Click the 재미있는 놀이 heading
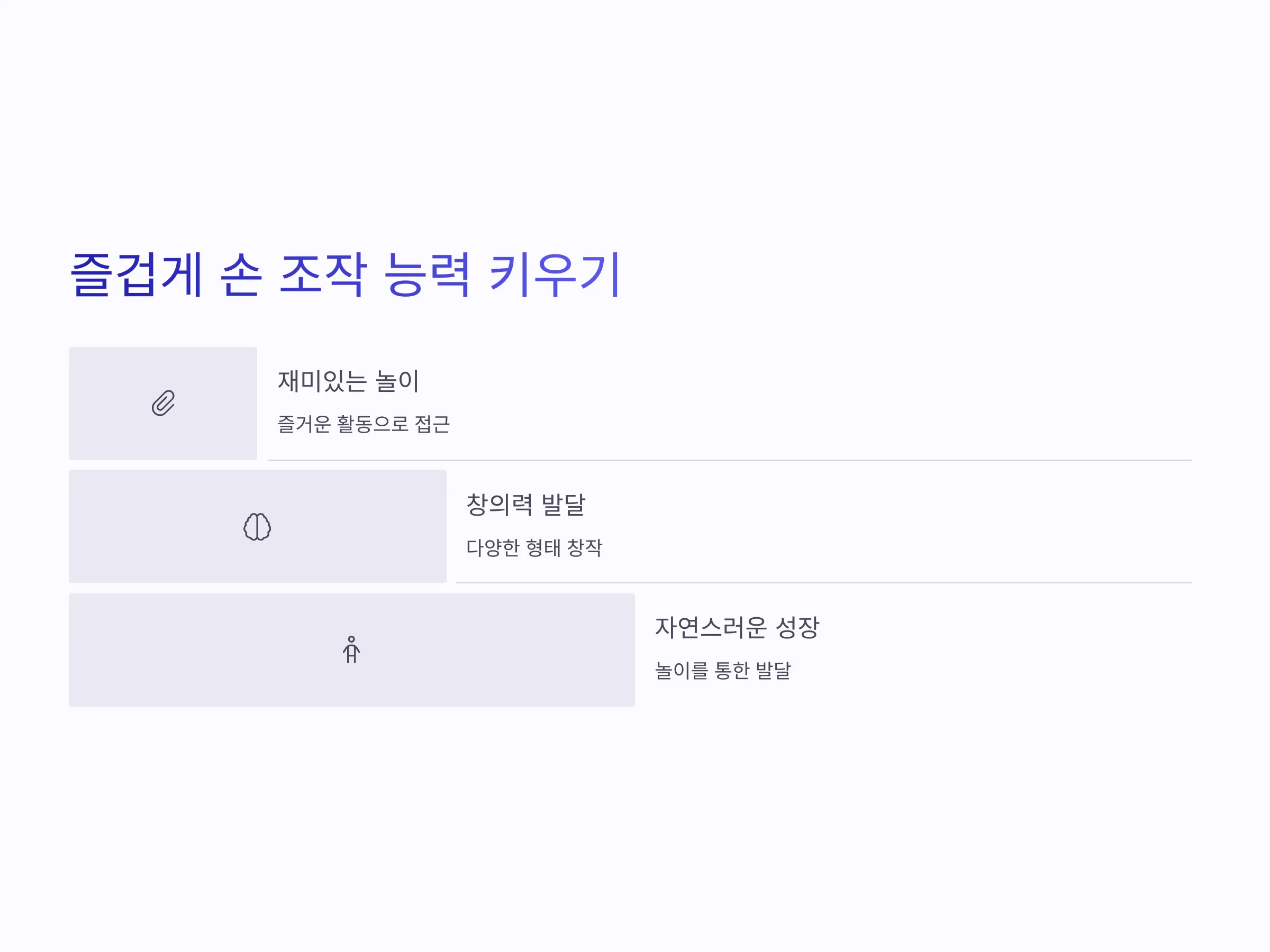 (x=349, y=381)
